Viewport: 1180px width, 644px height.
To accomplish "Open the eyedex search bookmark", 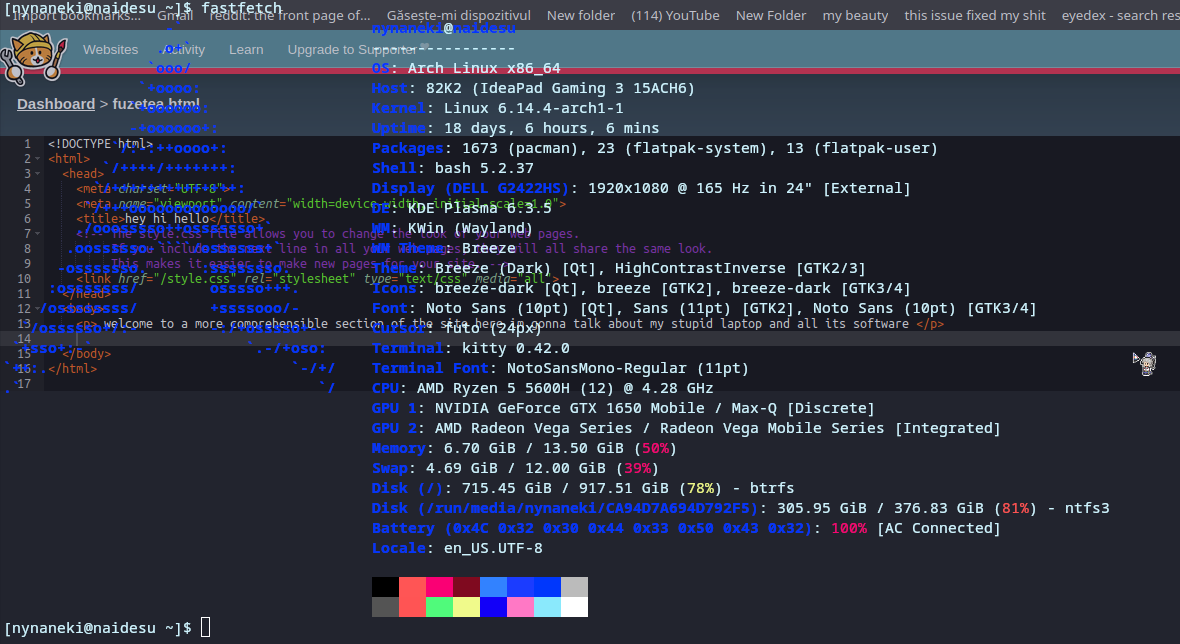I will tap(1121, 15).
